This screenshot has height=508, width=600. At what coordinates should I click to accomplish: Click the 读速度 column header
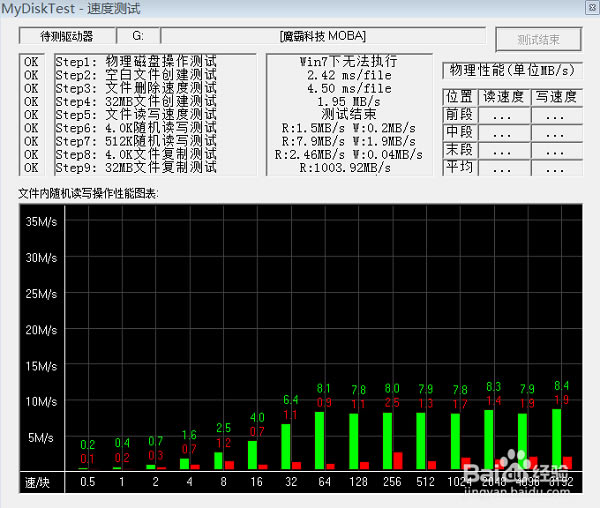coord(503,97)
